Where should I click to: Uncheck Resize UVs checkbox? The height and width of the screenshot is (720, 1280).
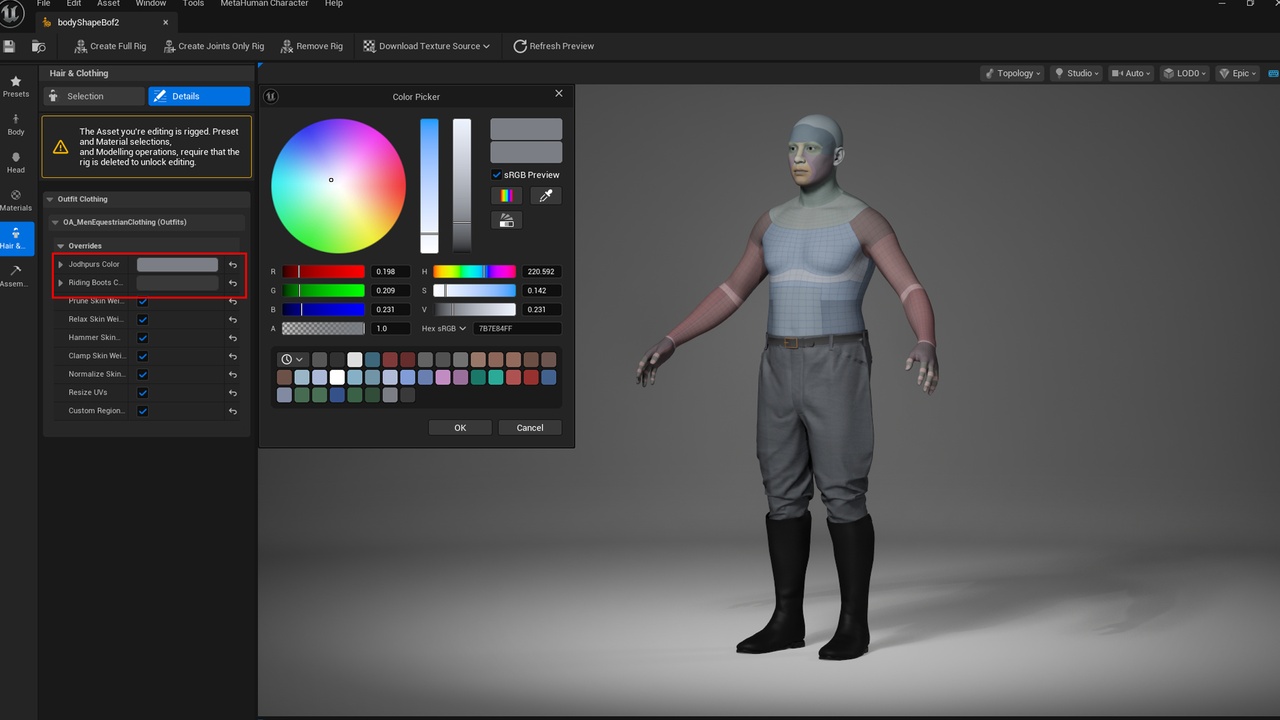143,393
